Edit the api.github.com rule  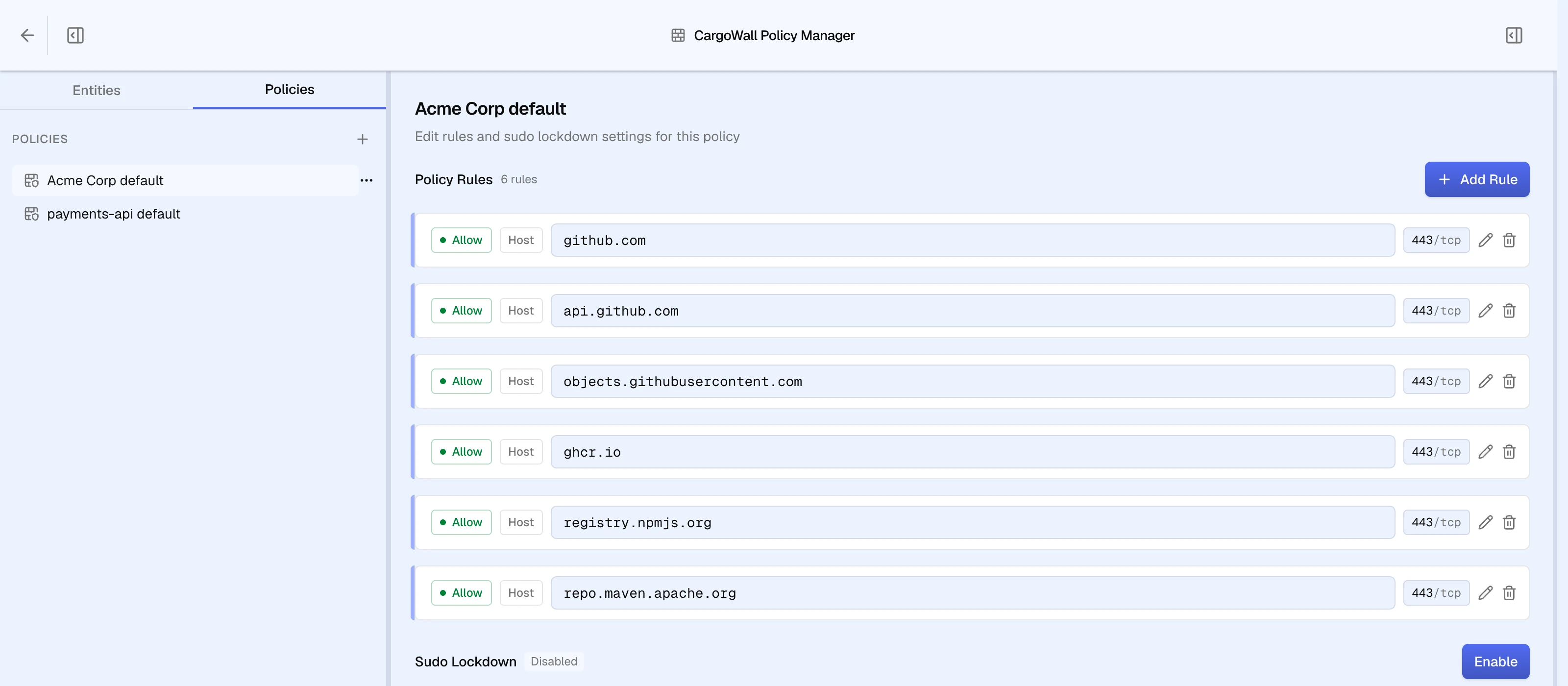tap(1485, 311)
